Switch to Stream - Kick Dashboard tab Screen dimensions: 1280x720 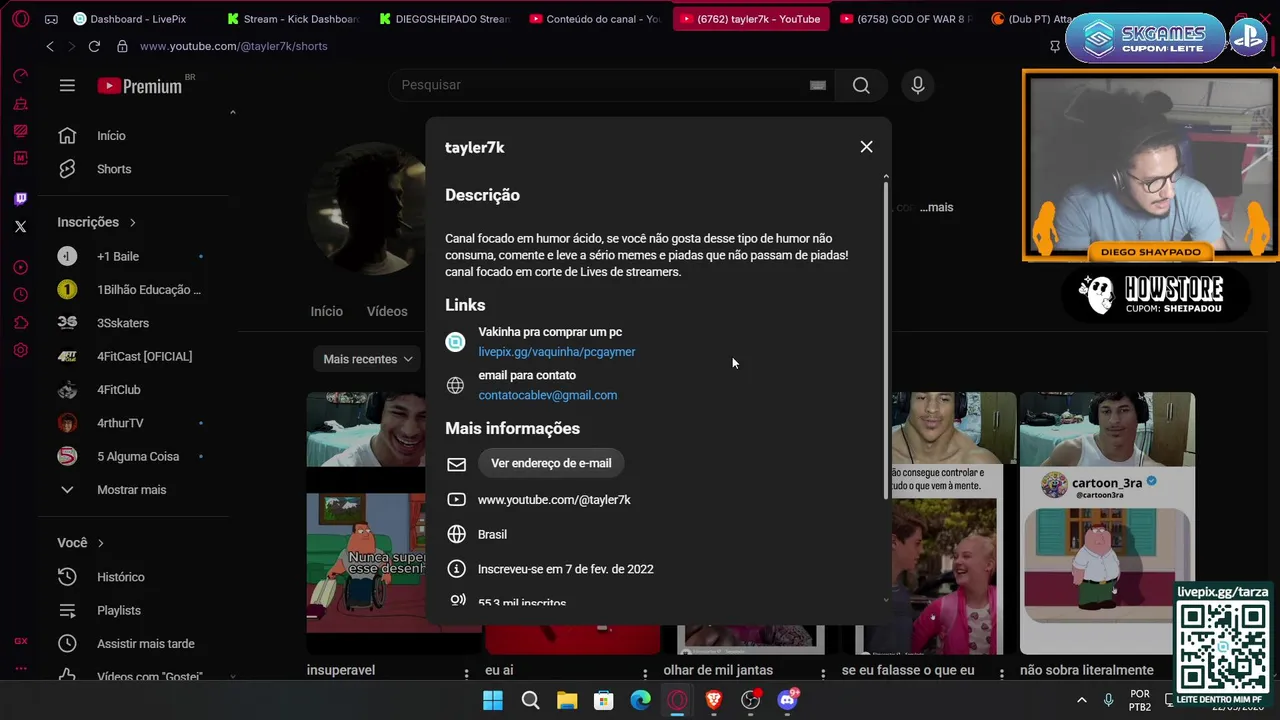coord(293,19)
